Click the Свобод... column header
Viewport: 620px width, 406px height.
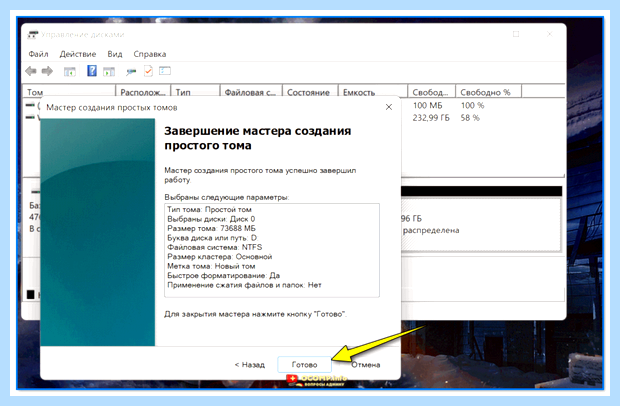[x=432, y=92]
